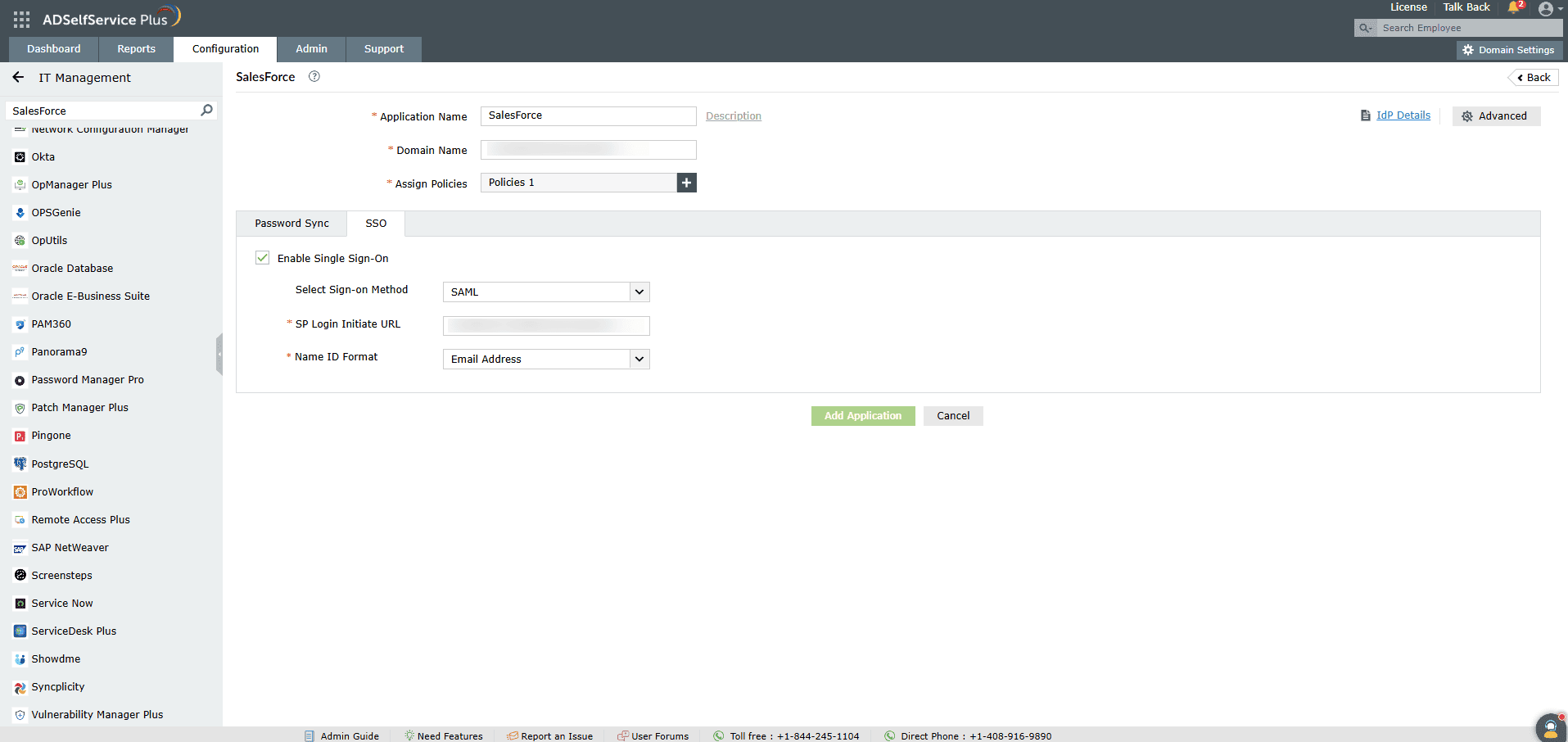The image size is (1568, 742).
Task: Click the back arrow beside IT Management
Action: click(x=18, y=77)
